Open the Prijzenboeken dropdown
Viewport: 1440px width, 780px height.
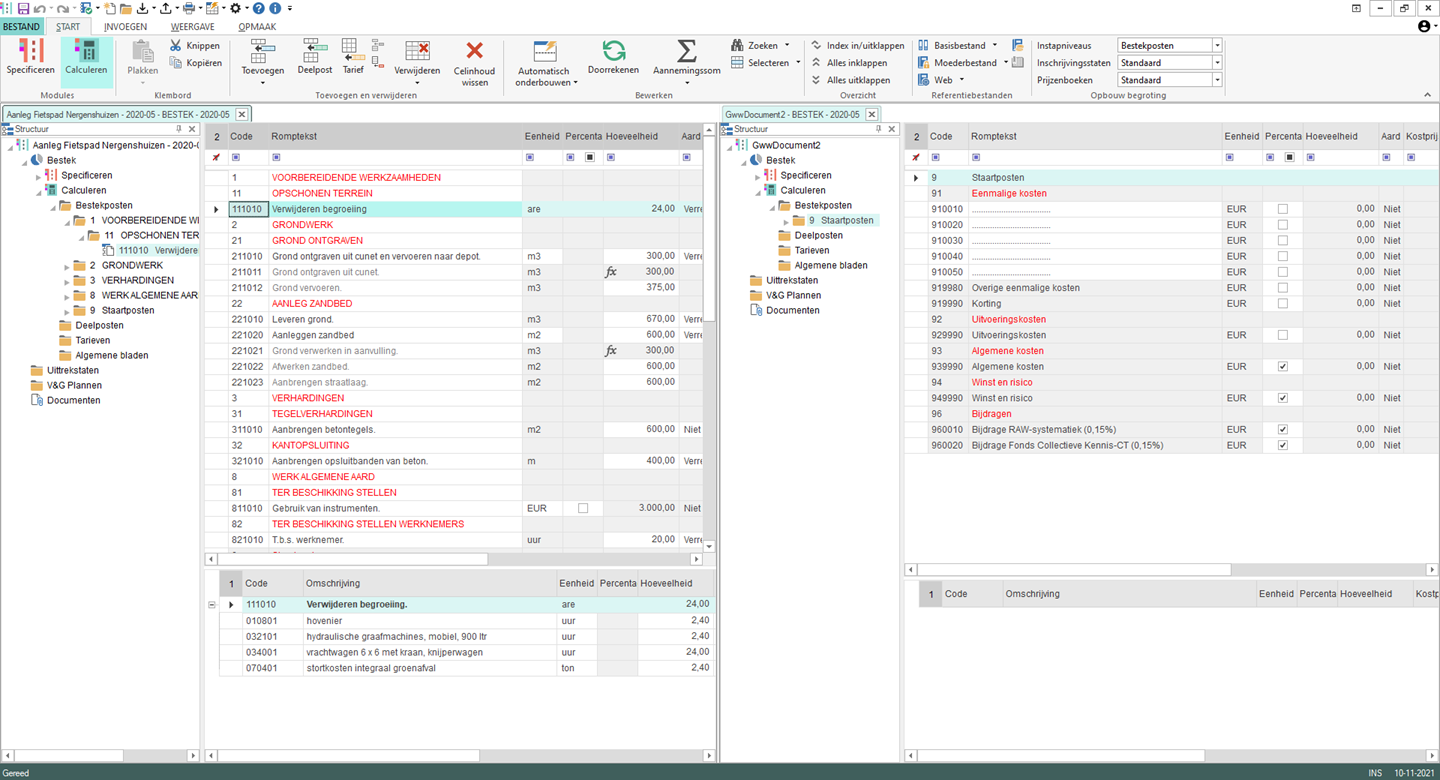1217,79
